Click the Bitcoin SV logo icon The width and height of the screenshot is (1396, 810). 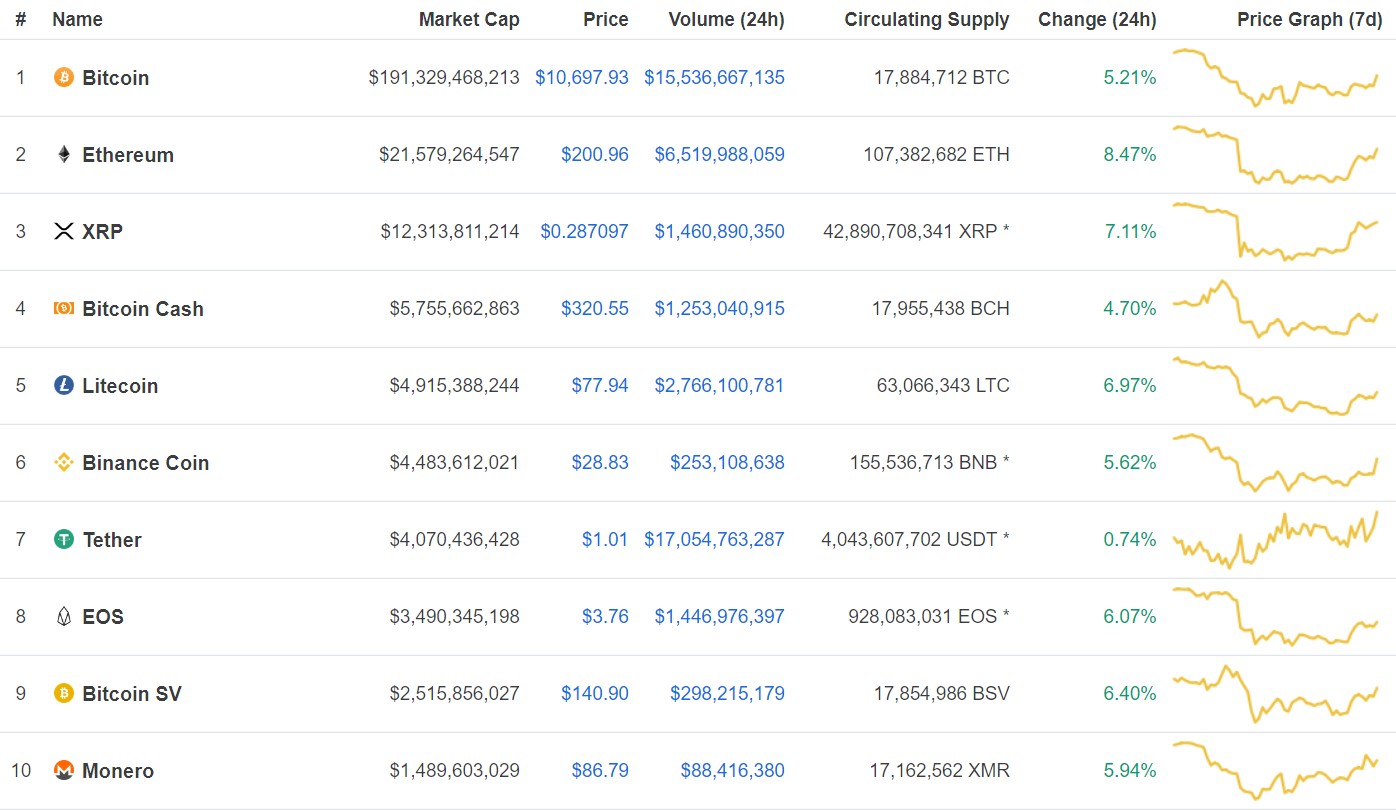pyautogui.click(x=64, y=693)
